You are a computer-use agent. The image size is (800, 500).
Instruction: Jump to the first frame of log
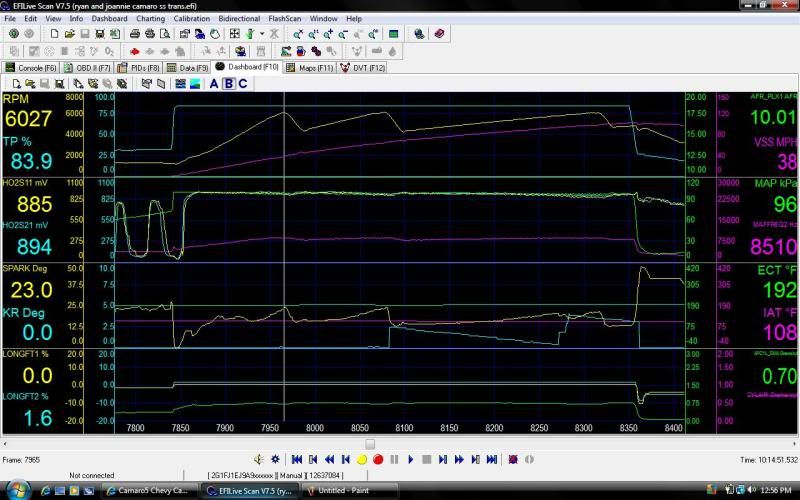[297, 459]
